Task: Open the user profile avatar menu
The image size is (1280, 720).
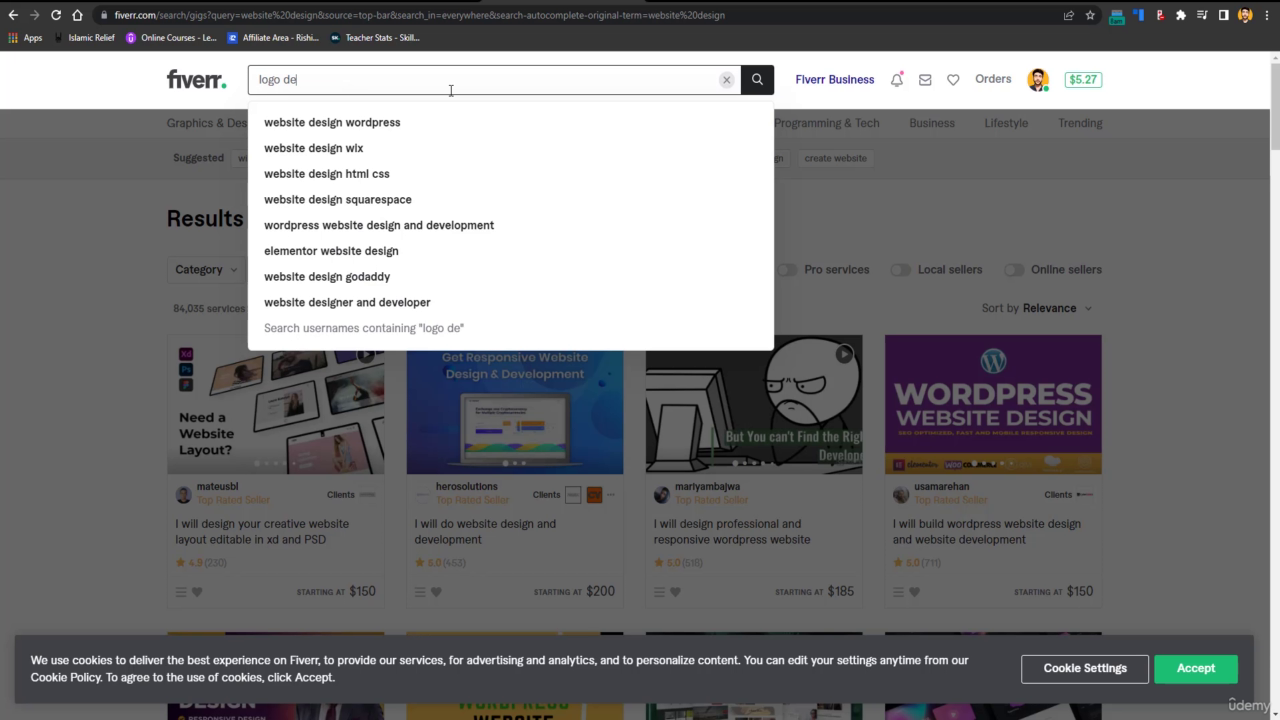Action: click(x=1038, y=80)
